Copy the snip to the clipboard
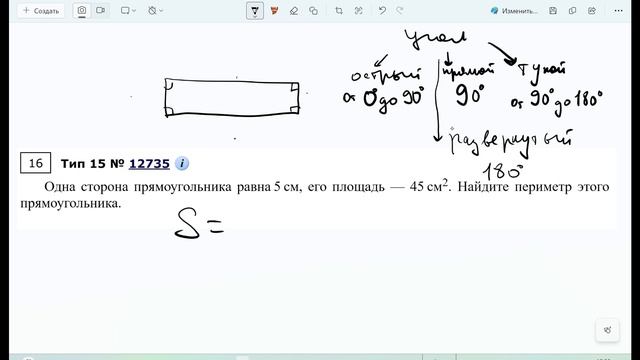Image resolution: width=640 pixels, height=360 pixels. coord(572,11)
